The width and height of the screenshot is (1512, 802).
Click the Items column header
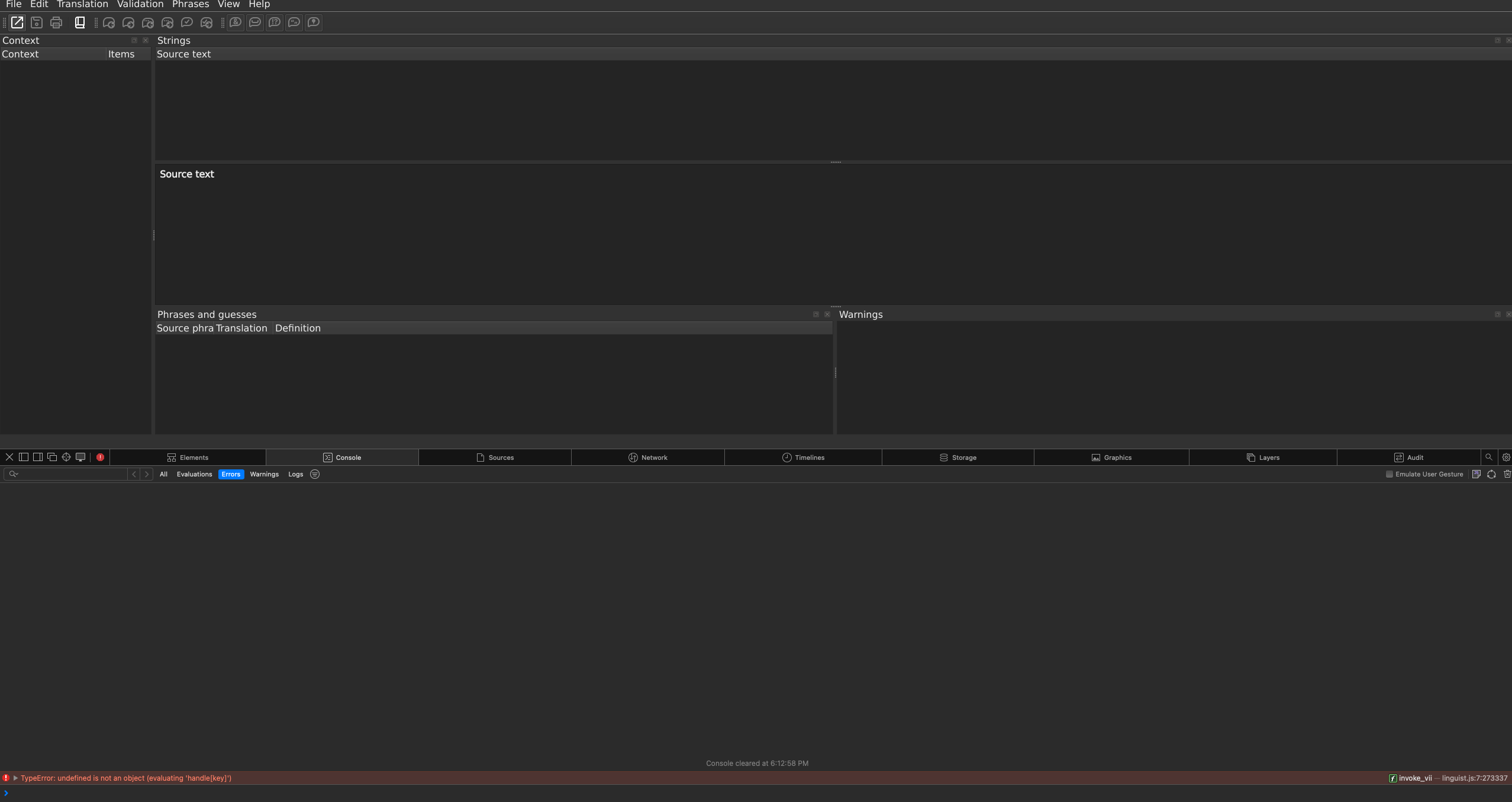pyautogui.click(x=128, y=54)
